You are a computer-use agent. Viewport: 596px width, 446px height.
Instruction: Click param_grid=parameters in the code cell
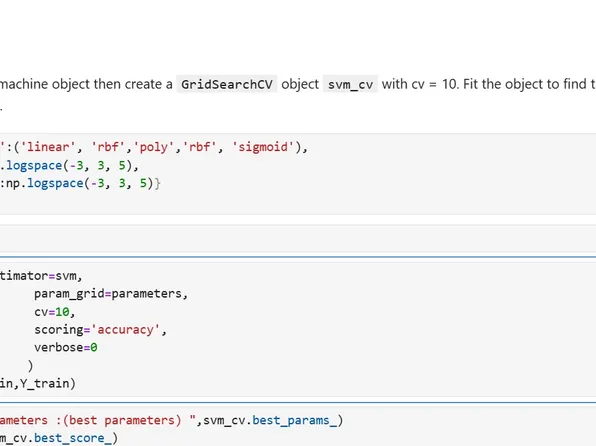click(x=111, y=294)
